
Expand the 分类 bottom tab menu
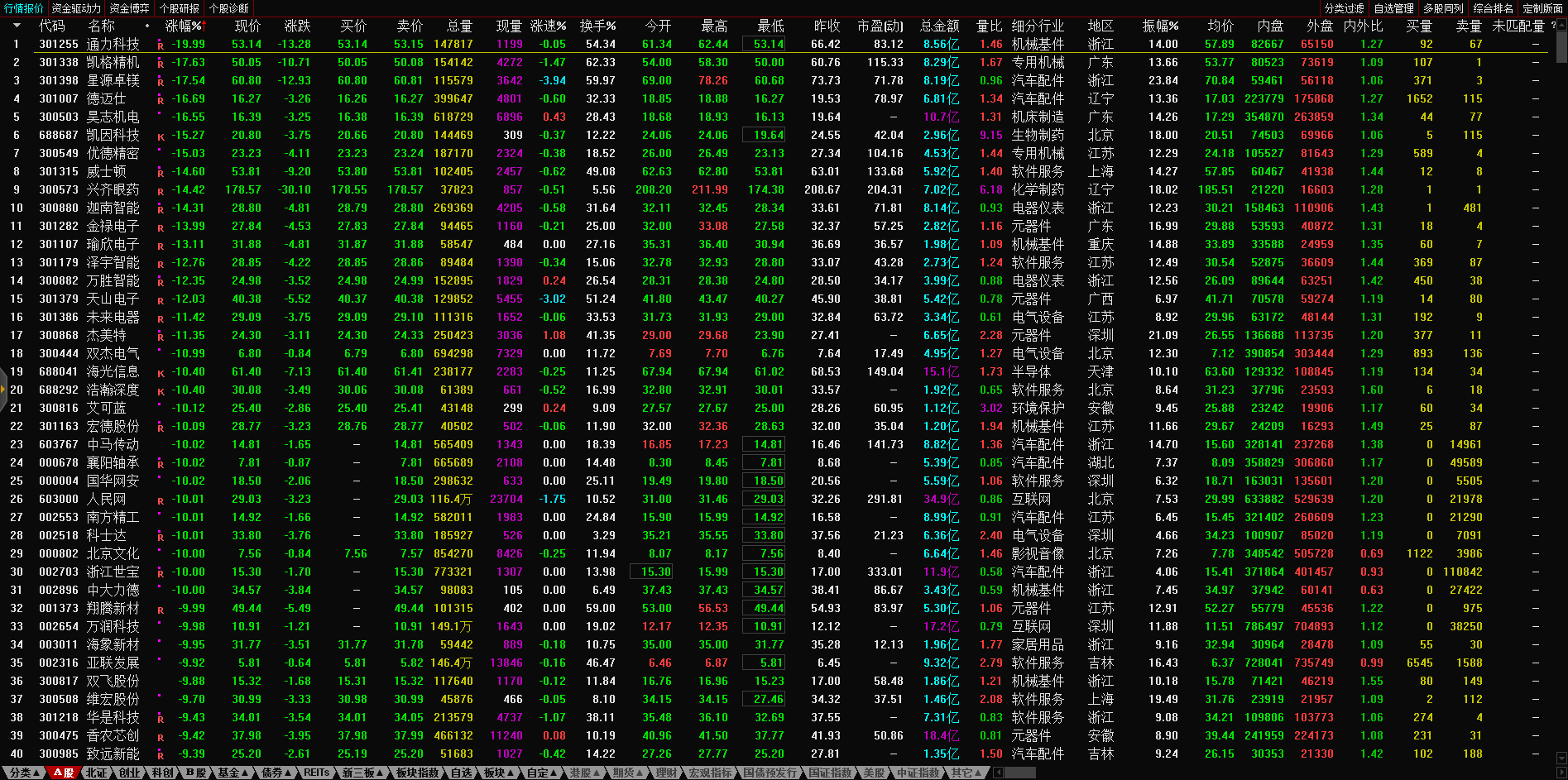(25, 773)
